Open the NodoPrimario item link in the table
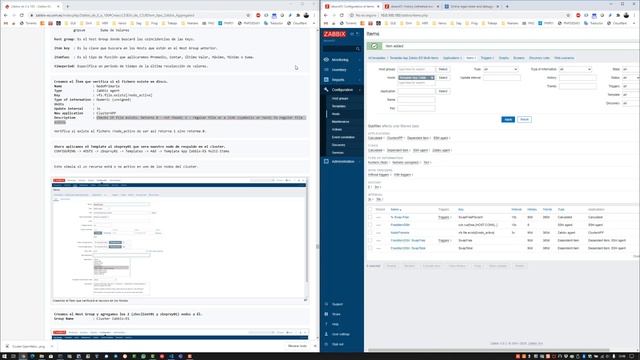This screenshot has height=360, width=640. point(400,233)
